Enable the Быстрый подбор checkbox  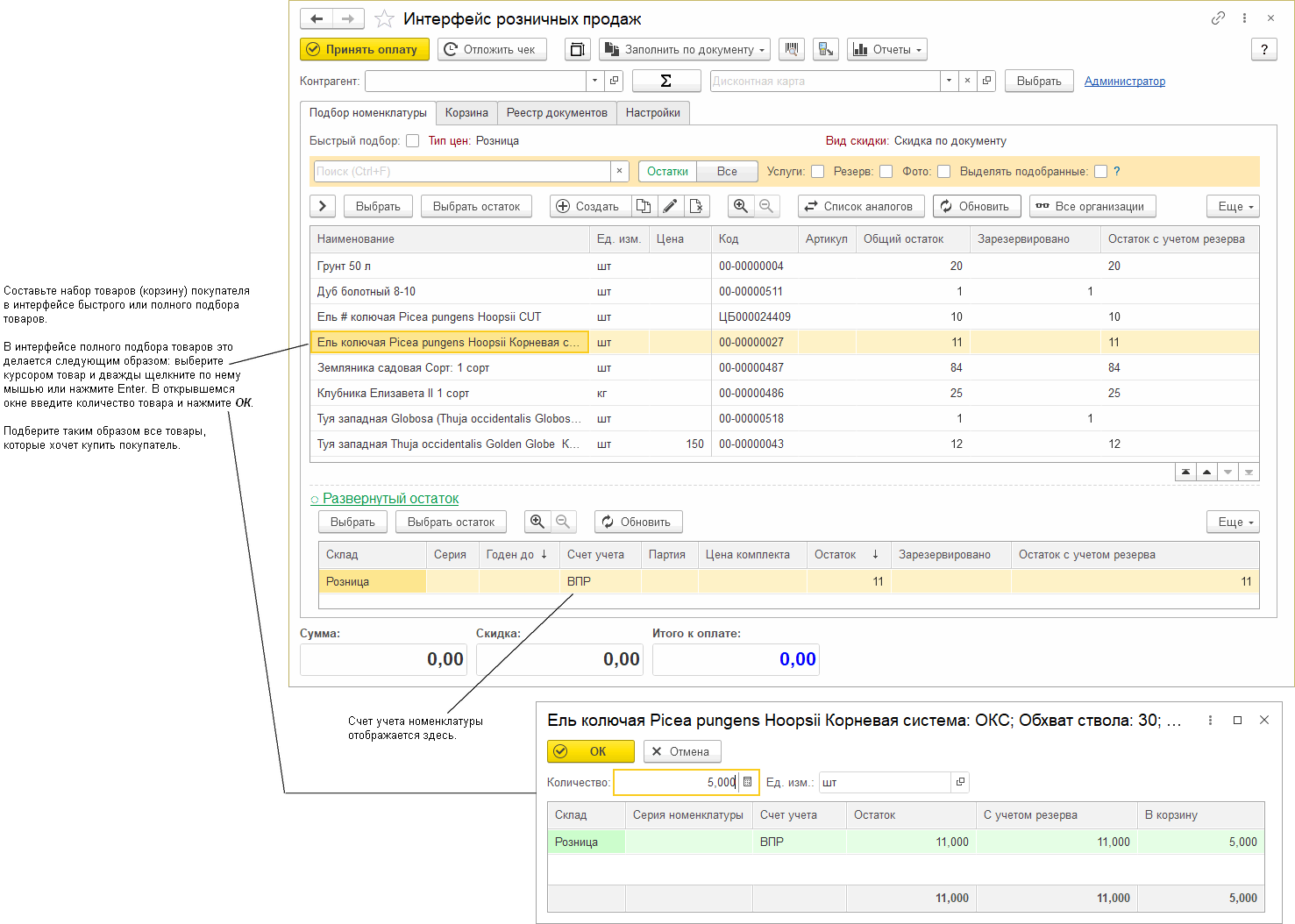412,141
